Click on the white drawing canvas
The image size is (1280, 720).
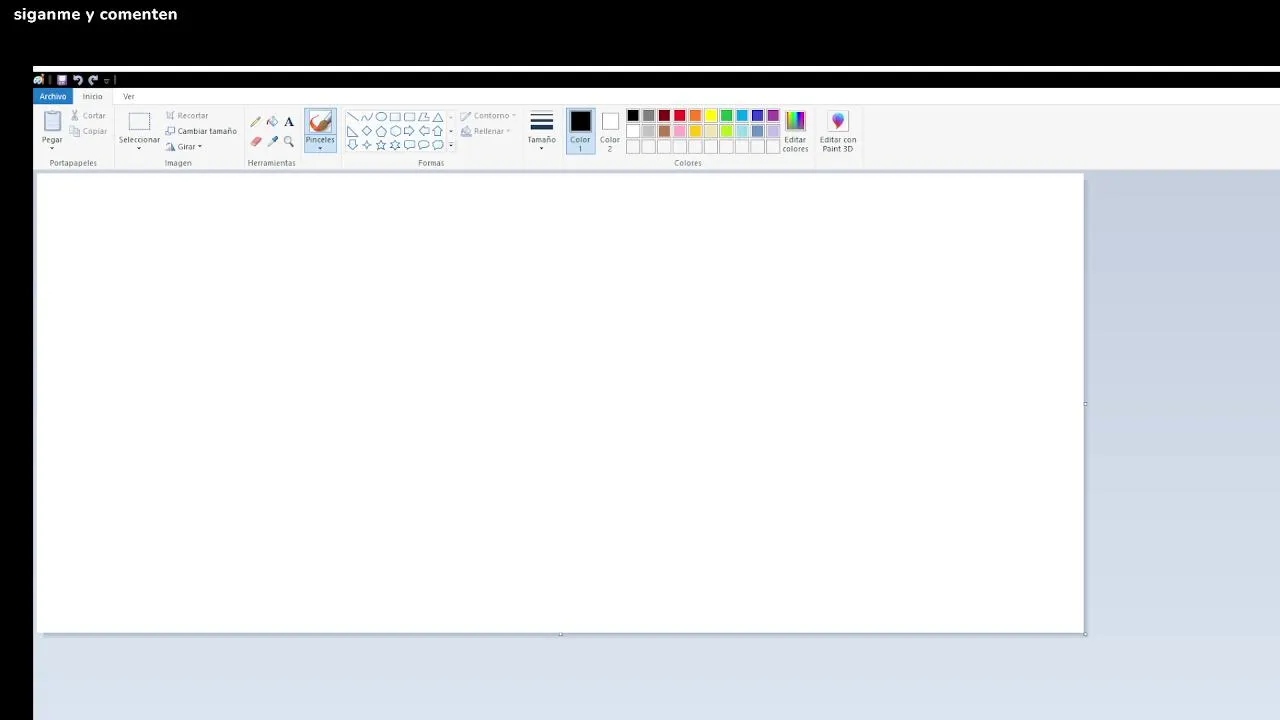560,403
